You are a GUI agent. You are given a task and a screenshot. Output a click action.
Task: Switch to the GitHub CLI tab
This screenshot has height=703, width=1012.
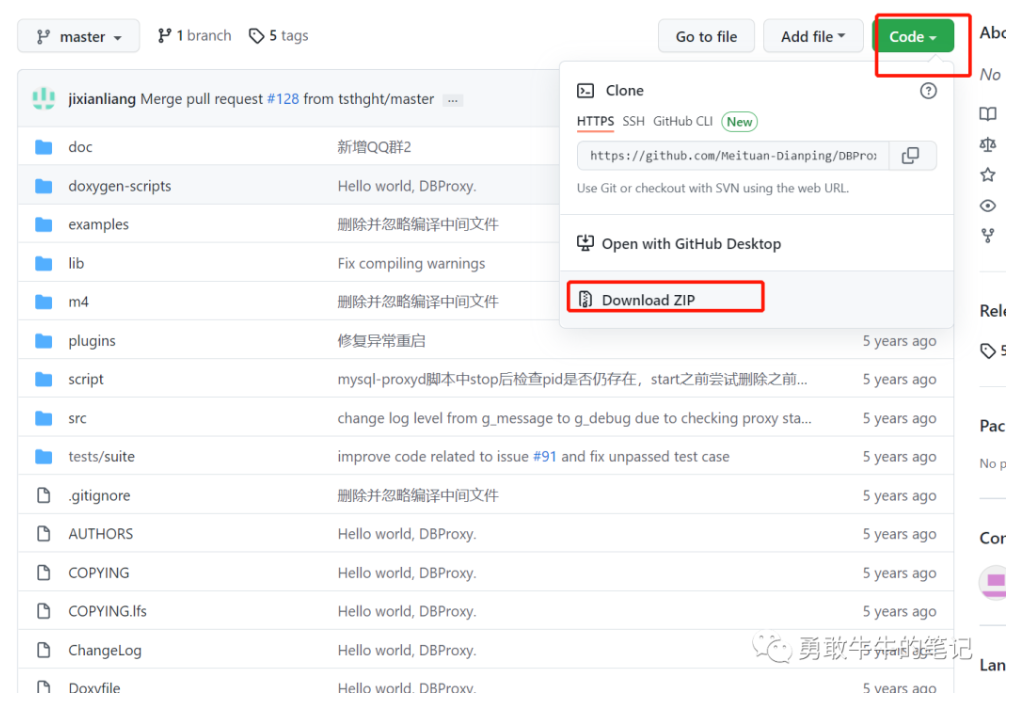coord(683,121)
